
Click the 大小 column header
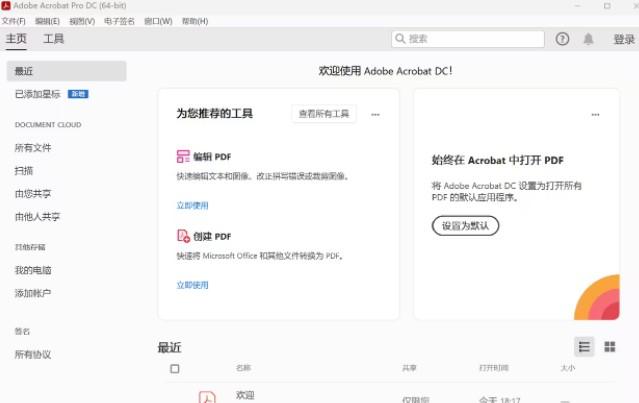click(568, 368)
